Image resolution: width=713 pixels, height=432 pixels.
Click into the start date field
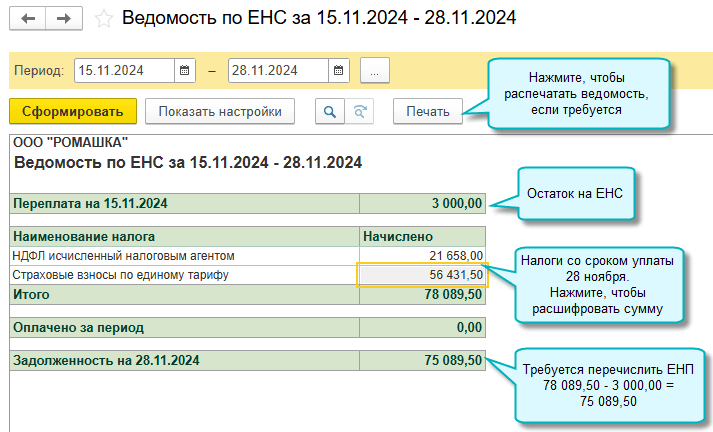click(124, 71)
